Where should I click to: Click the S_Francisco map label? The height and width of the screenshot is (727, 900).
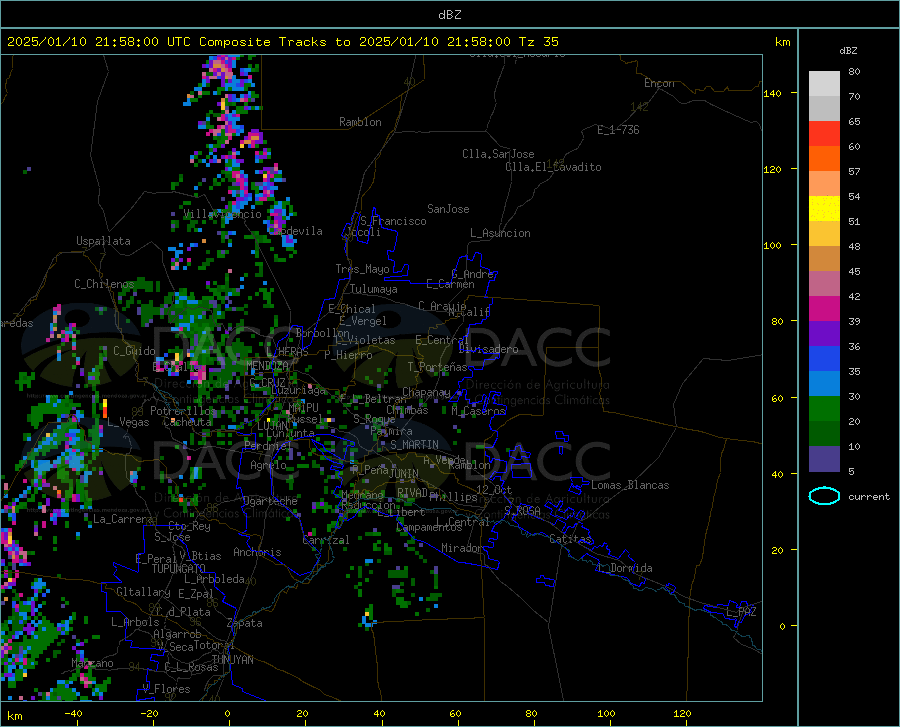click(x=393, y=221)
